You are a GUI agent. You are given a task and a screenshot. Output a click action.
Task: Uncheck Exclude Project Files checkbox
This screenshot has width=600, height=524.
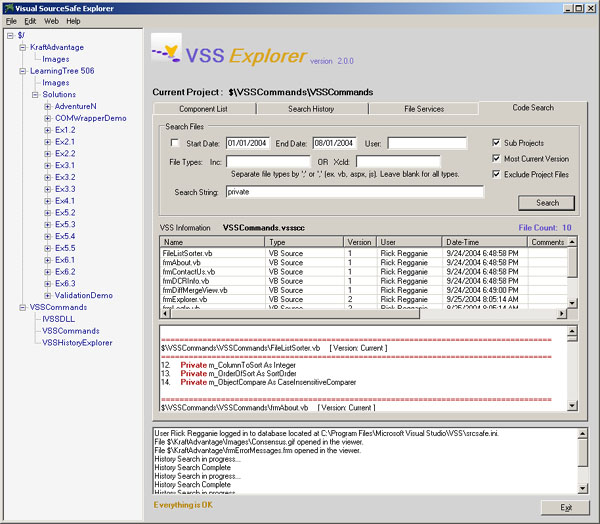point(496,174)
